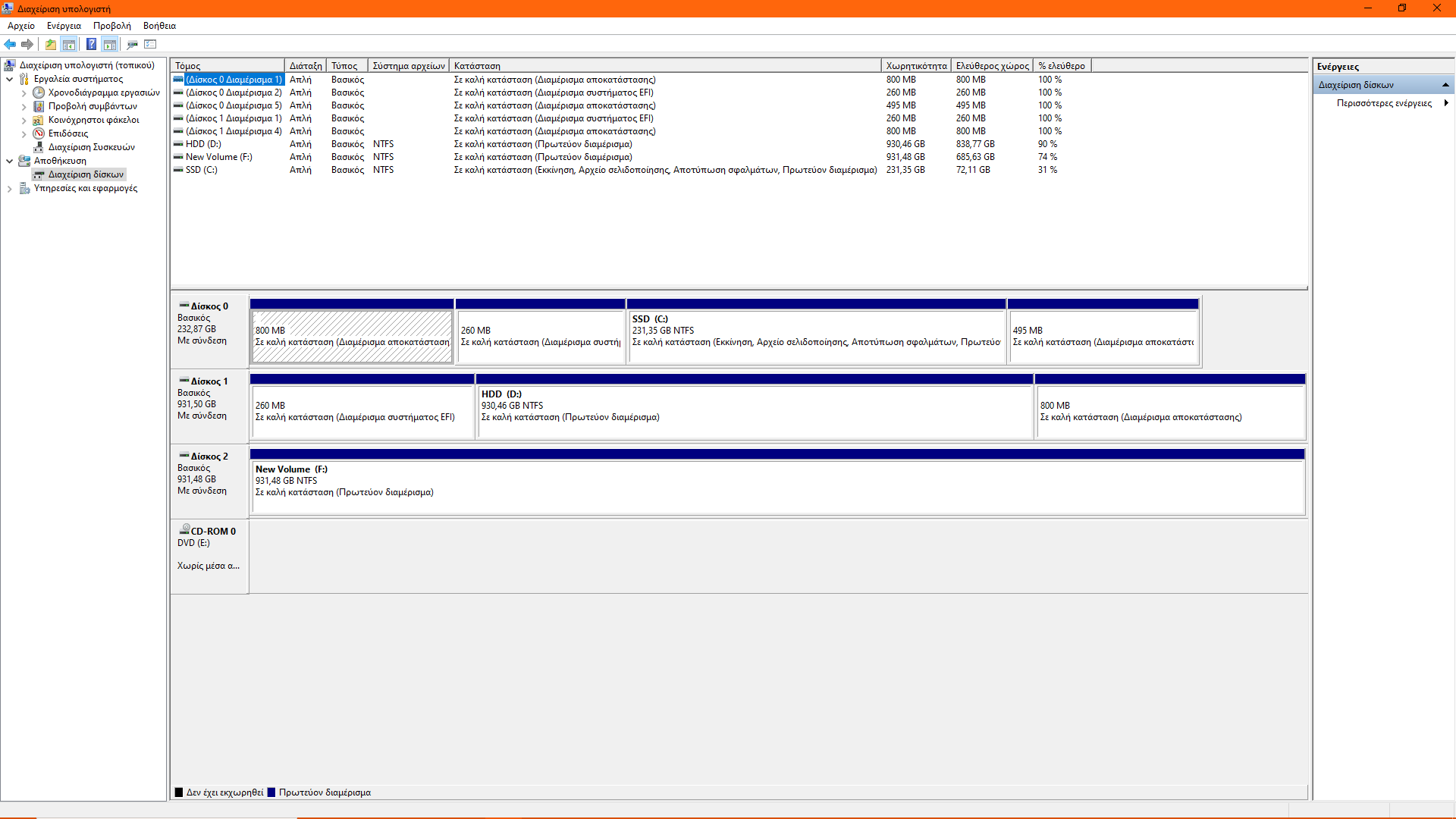
Task: Expand the Υπηρεσίες και εφαρμογές node
Action: click(9, 189)
